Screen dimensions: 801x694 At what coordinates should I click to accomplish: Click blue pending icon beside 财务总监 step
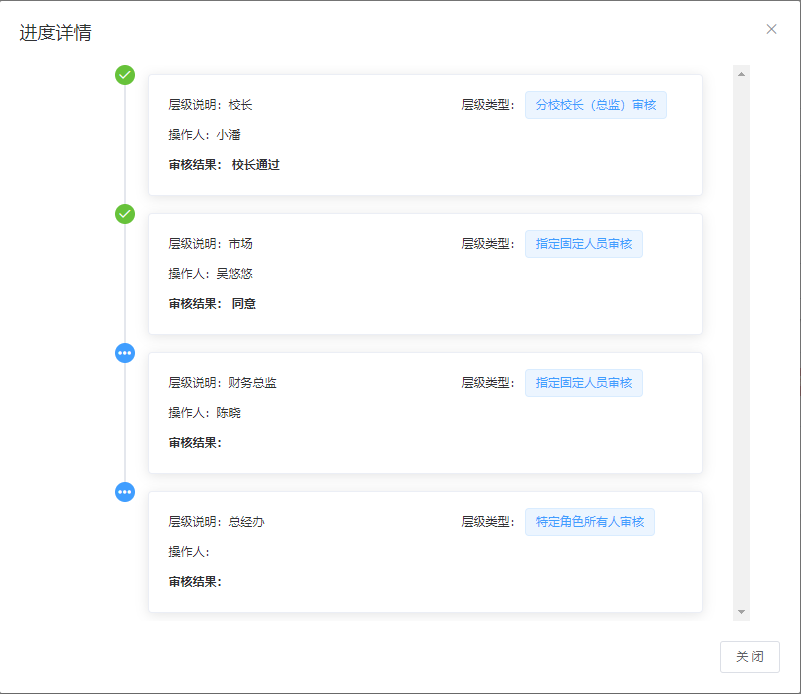tap(125, 353)
